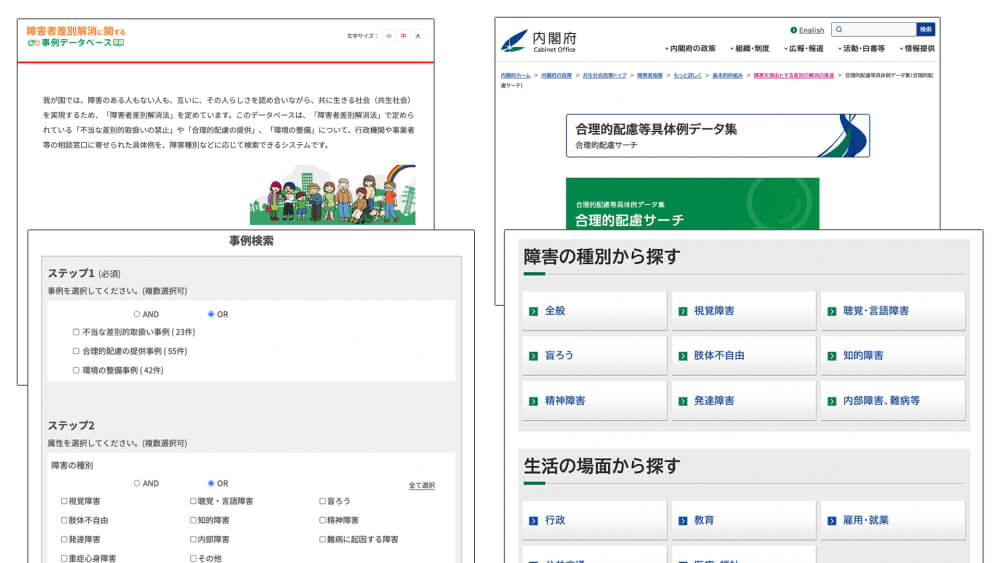1000x563 pixels.
Task: Set text size to 大
Action: click(x=418, y=36)
